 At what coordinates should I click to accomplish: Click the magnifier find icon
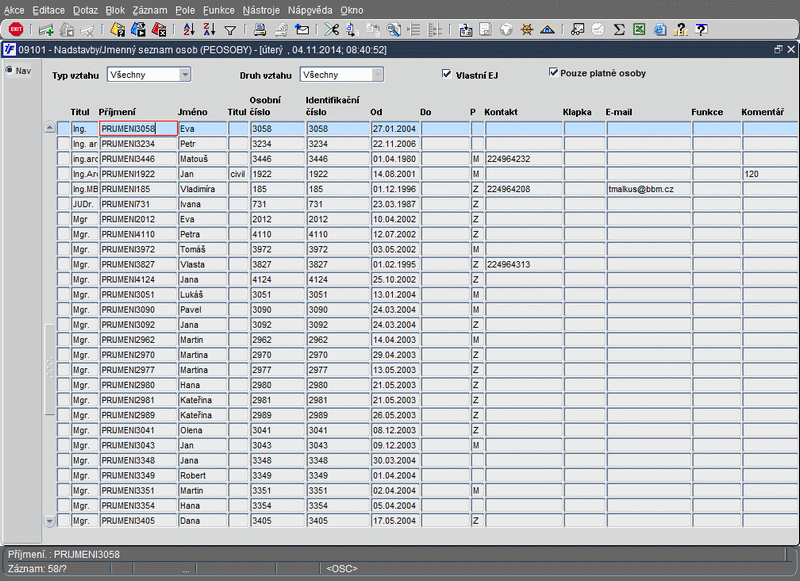click(x=393, y=30)
